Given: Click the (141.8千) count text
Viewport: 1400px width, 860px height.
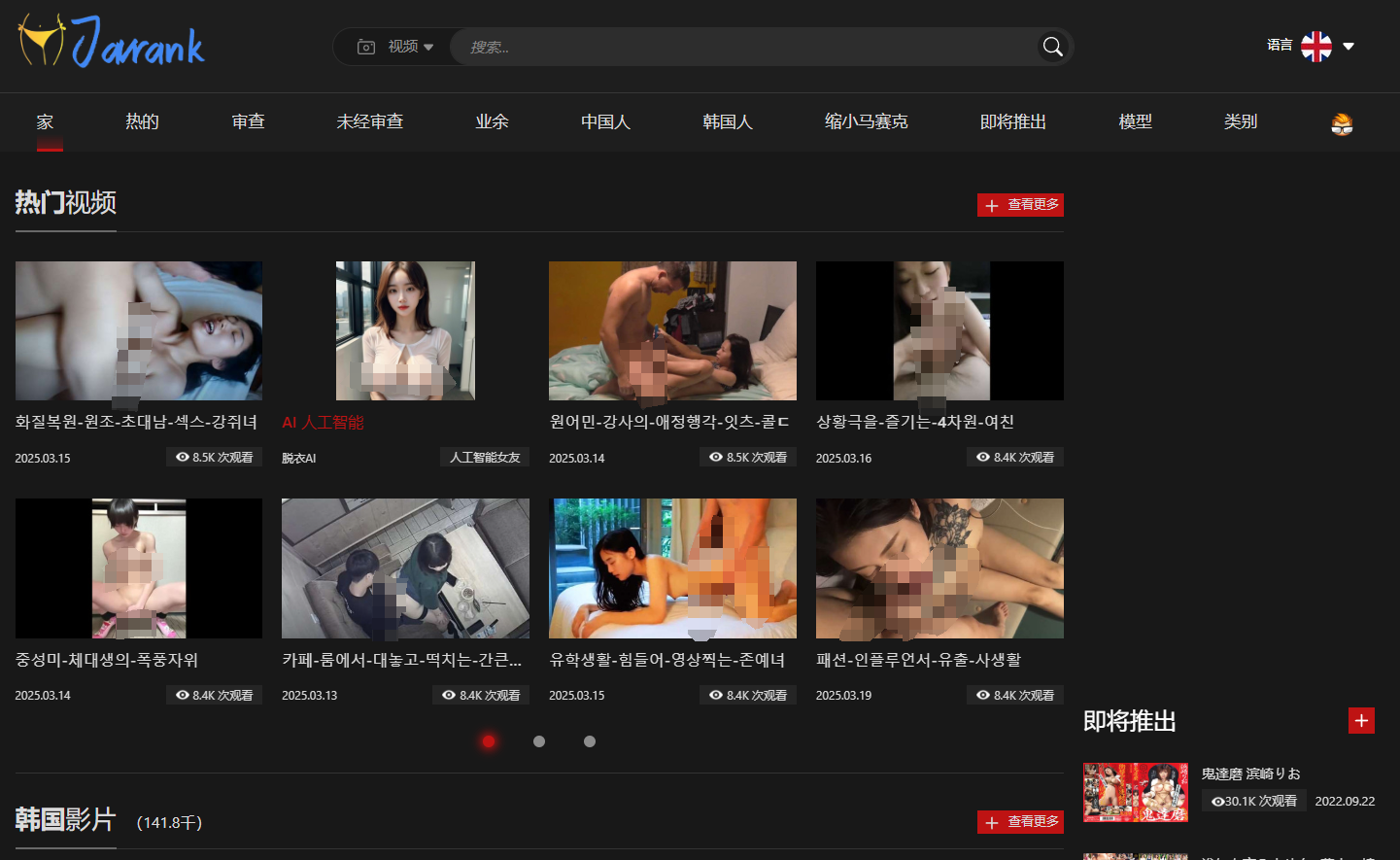Looking at the screenshot, I should point(169,823).
